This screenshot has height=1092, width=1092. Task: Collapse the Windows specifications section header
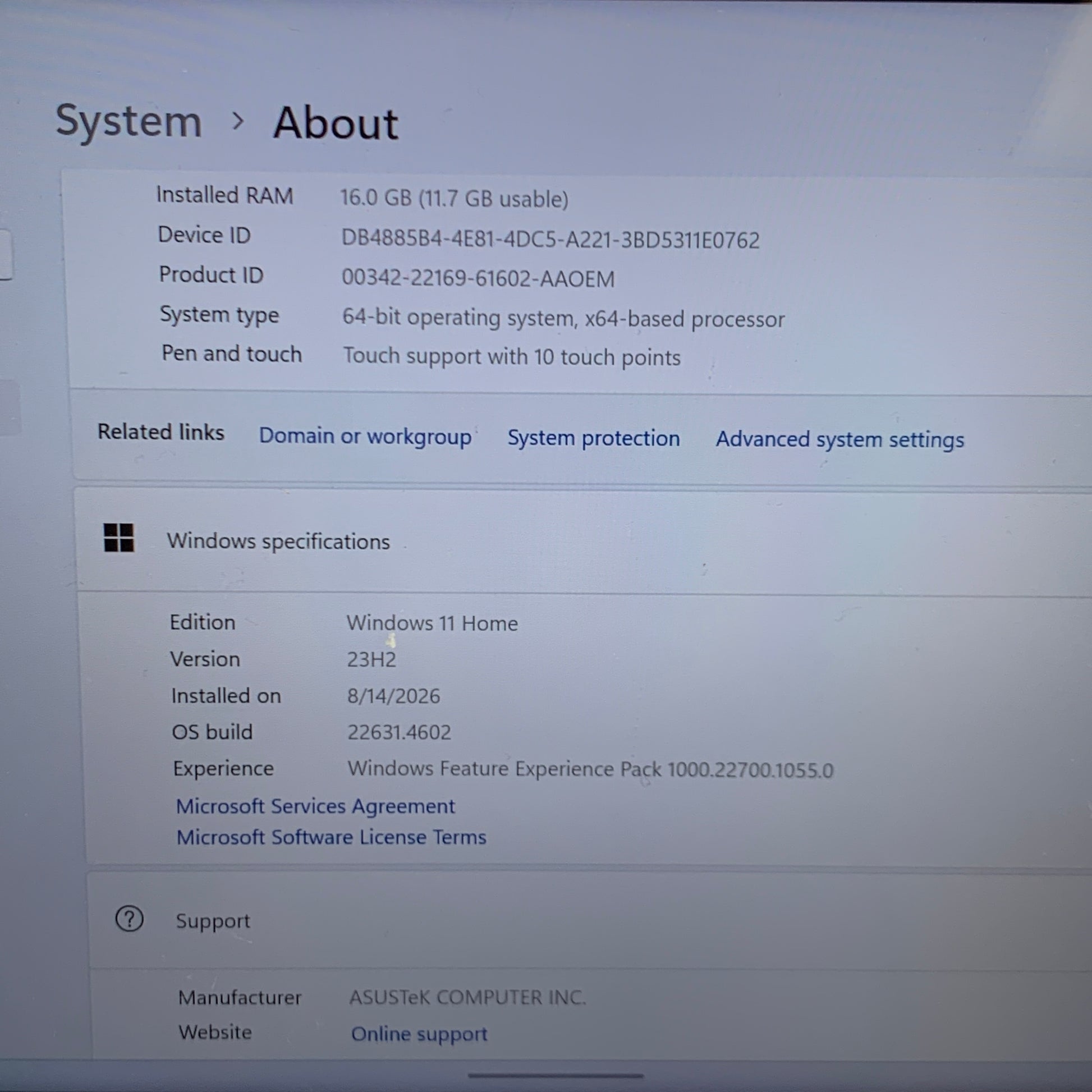[x=582, y=541]
